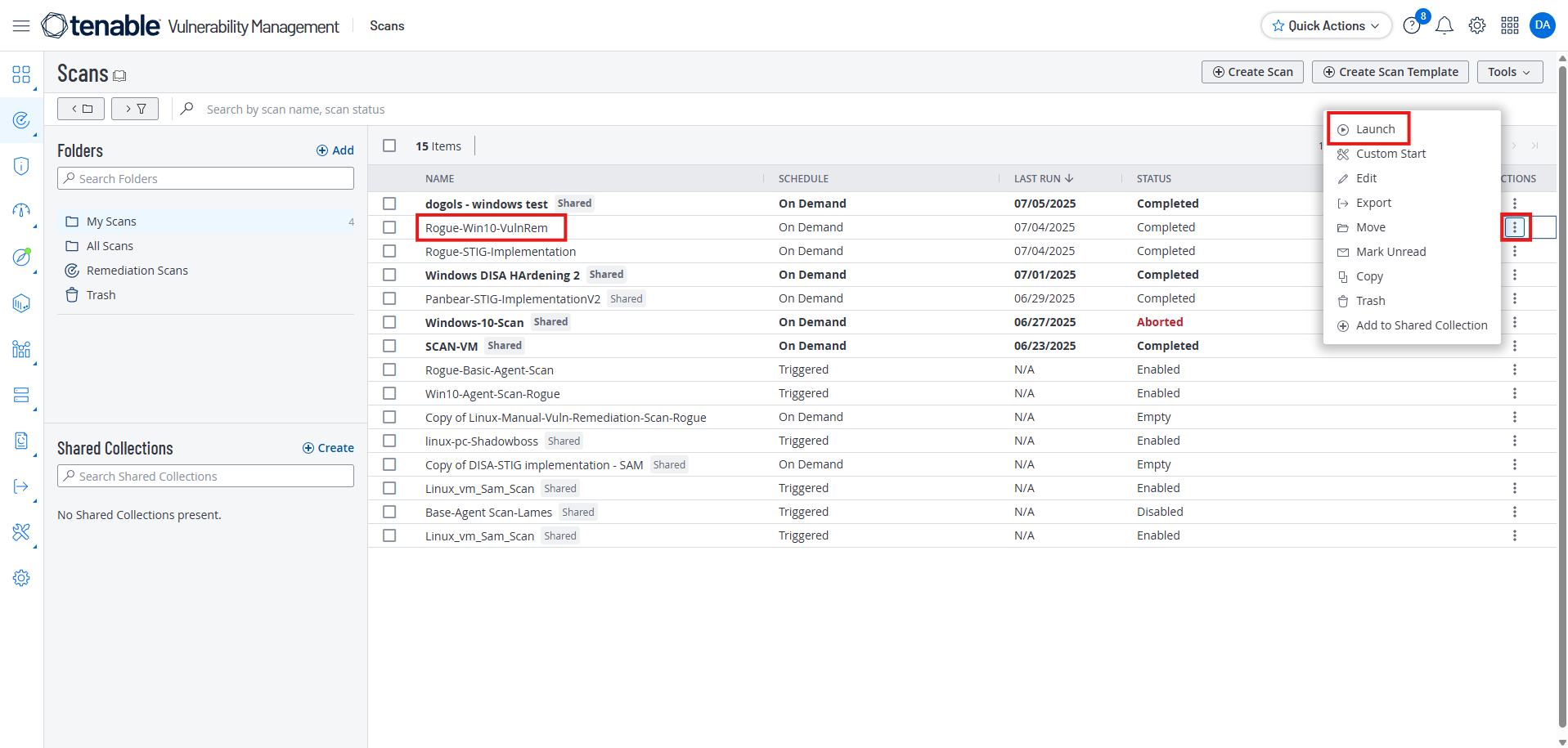Click the vertical page scrollbar
Viewport: 1568px width, 748px height.
pos(1562,392)
